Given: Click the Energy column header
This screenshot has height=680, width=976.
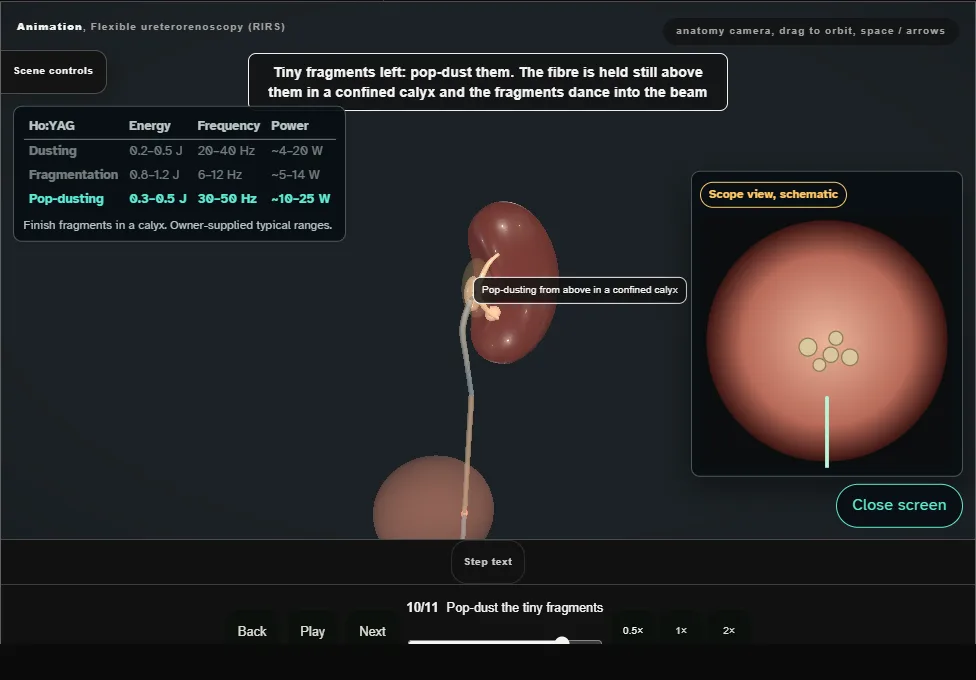Looking at the screenshot, I should (x=149, y=126).
